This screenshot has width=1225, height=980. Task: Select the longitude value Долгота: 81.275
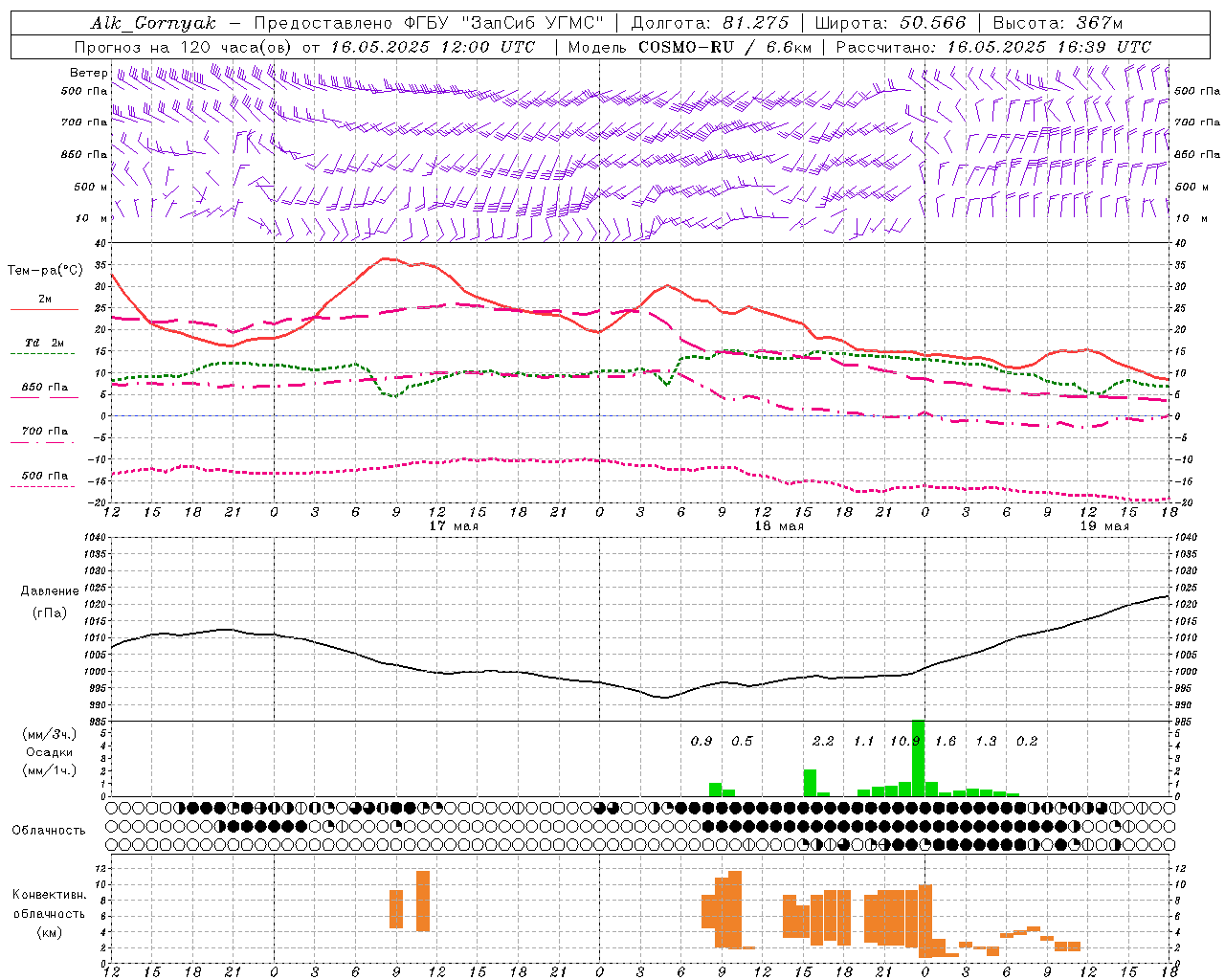(x=710, y=23)
